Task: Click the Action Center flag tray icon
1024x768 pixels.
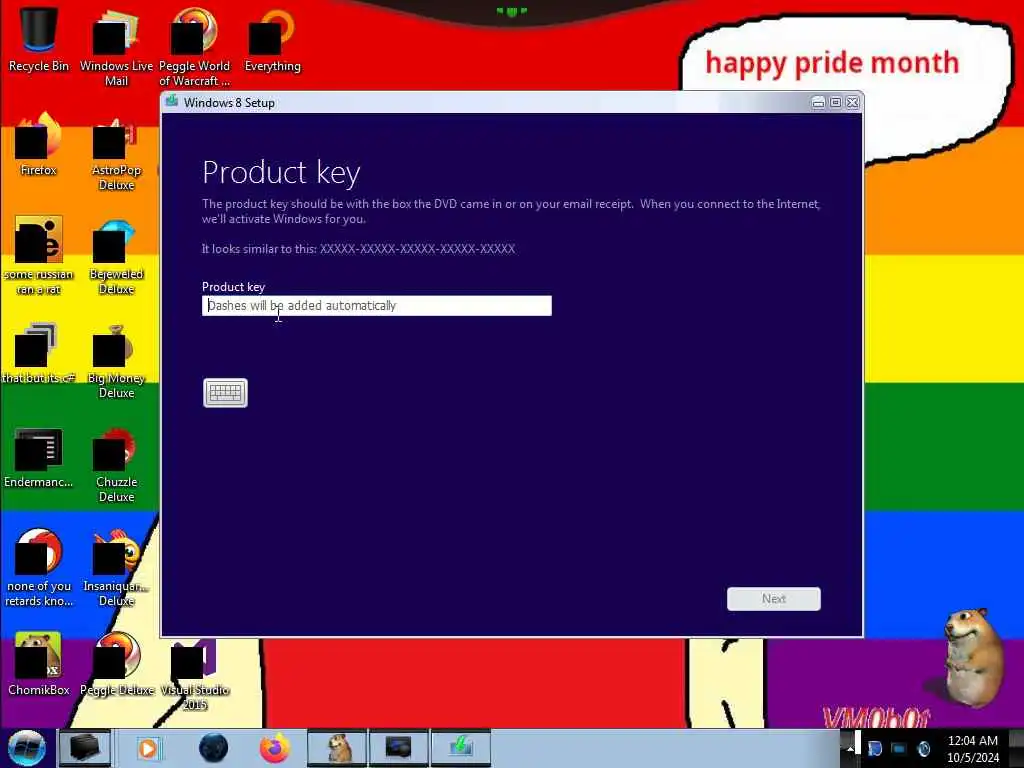Action: pos(874,748)
